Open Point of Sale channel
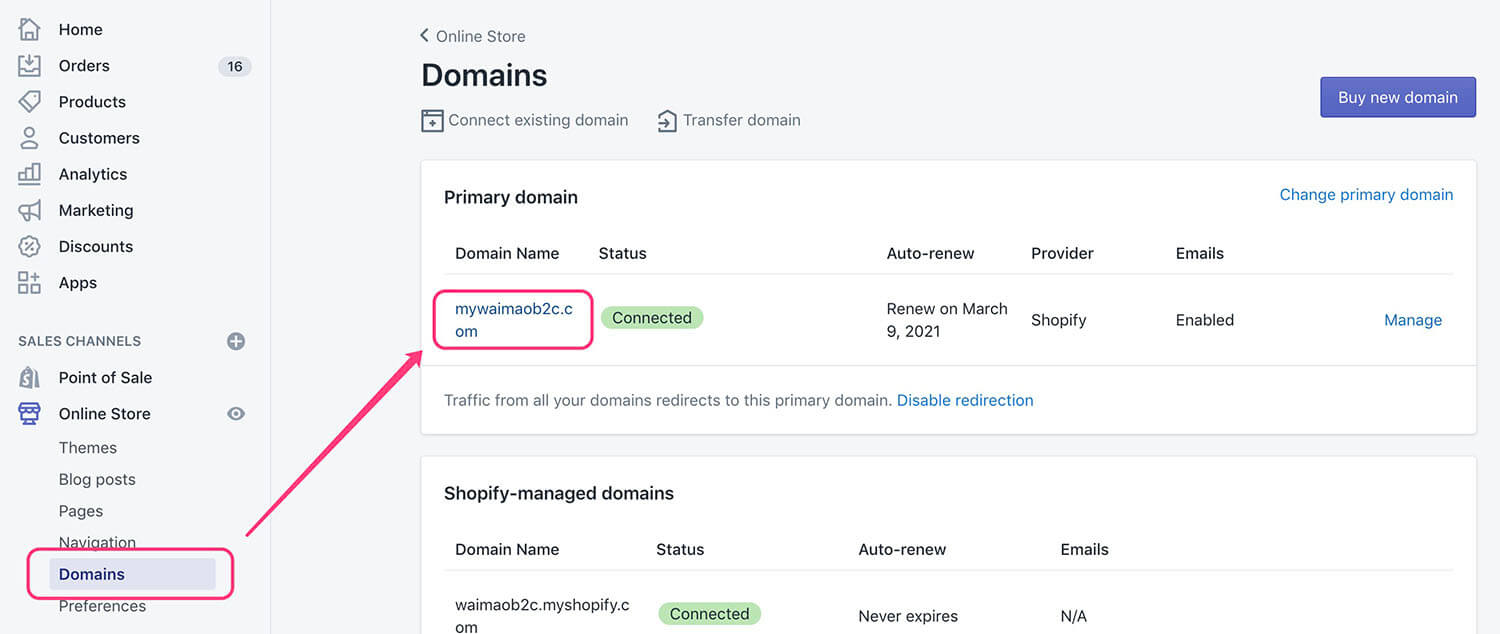The width and height of the screenshot is (1500, 634). pyautogui.click(x=105, y=378)
